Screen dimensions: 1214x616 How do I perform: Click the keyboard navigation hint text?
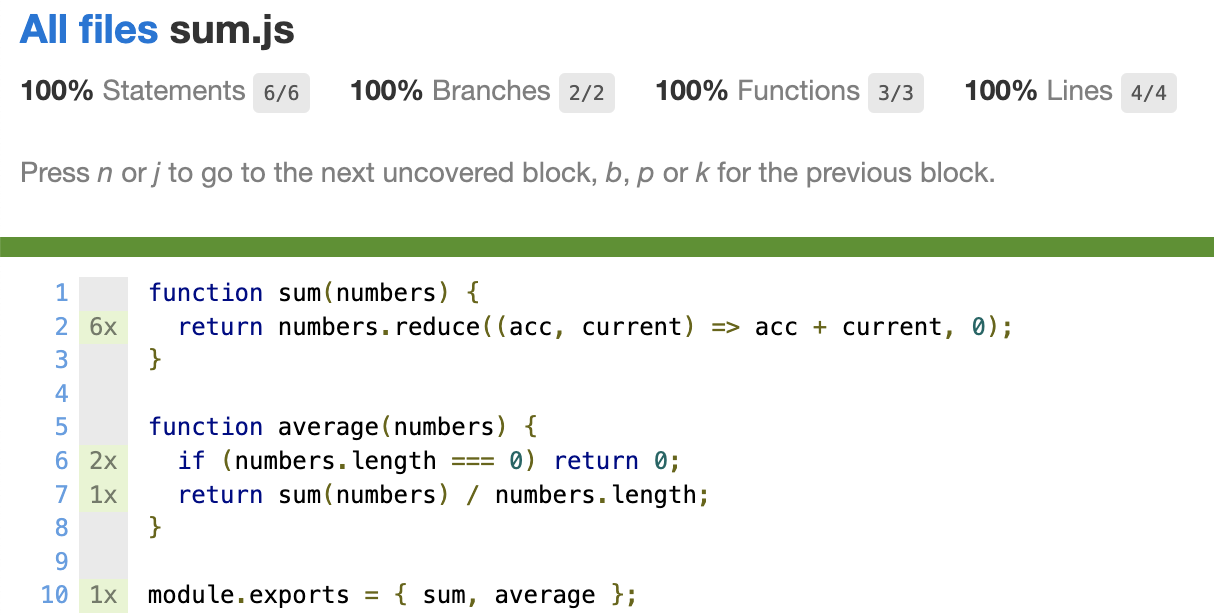pos(508,173)
